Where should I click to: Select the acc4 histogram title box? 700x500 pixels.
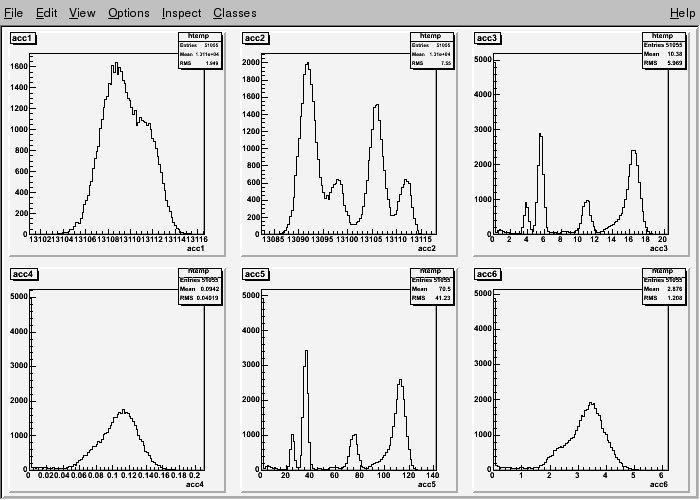pyautogui.click(x=23, y=274)
